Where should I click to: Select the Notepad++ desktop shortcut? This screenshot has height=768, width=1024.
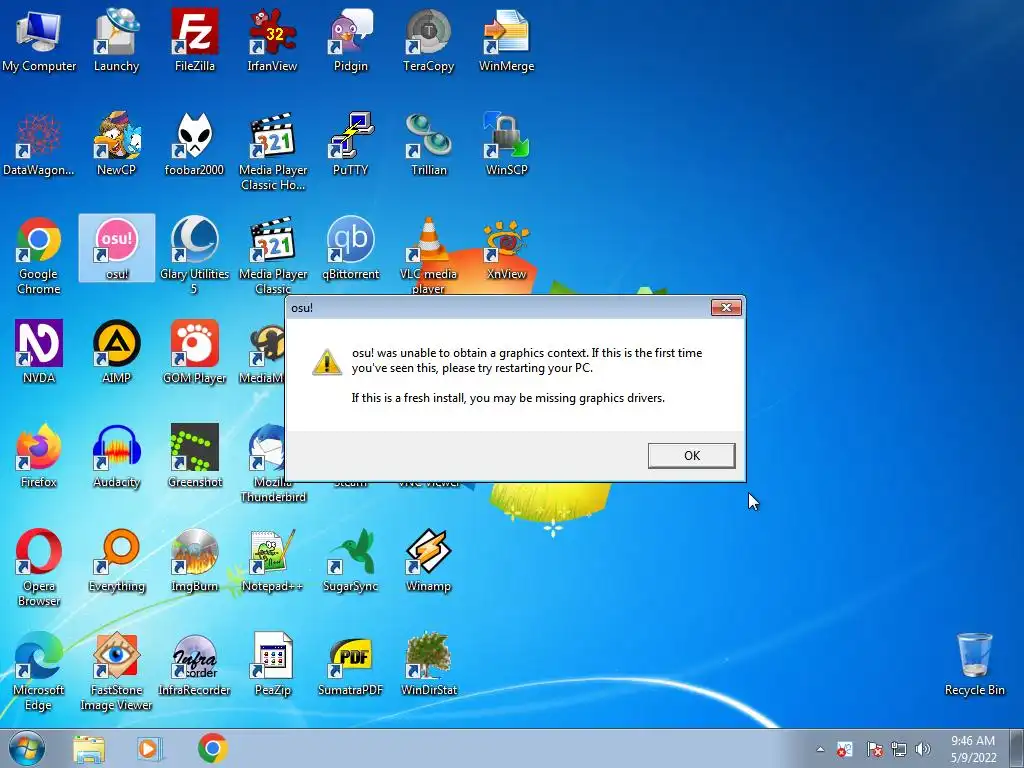(x=272, y=560)
